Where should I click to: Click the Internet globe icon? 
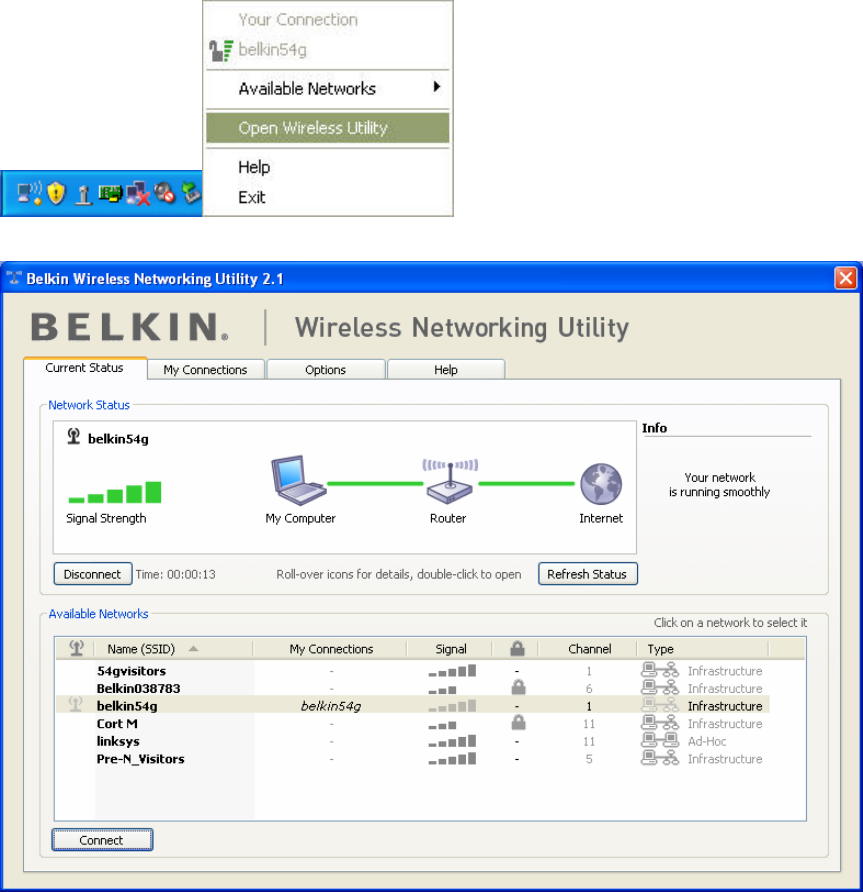601,484
